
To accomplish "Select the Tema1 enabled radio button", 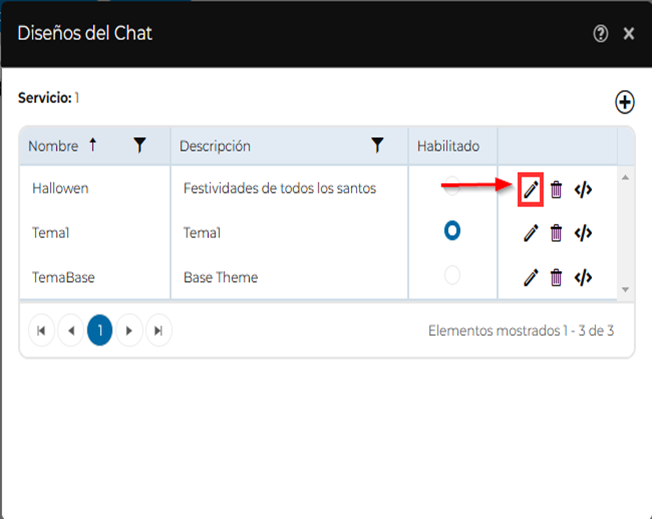I will pyautogui.click(x=452, y=231).
